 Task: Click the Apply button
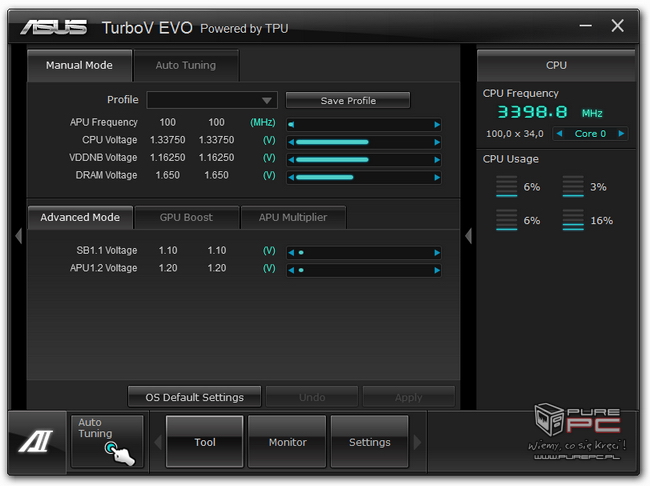409,397
